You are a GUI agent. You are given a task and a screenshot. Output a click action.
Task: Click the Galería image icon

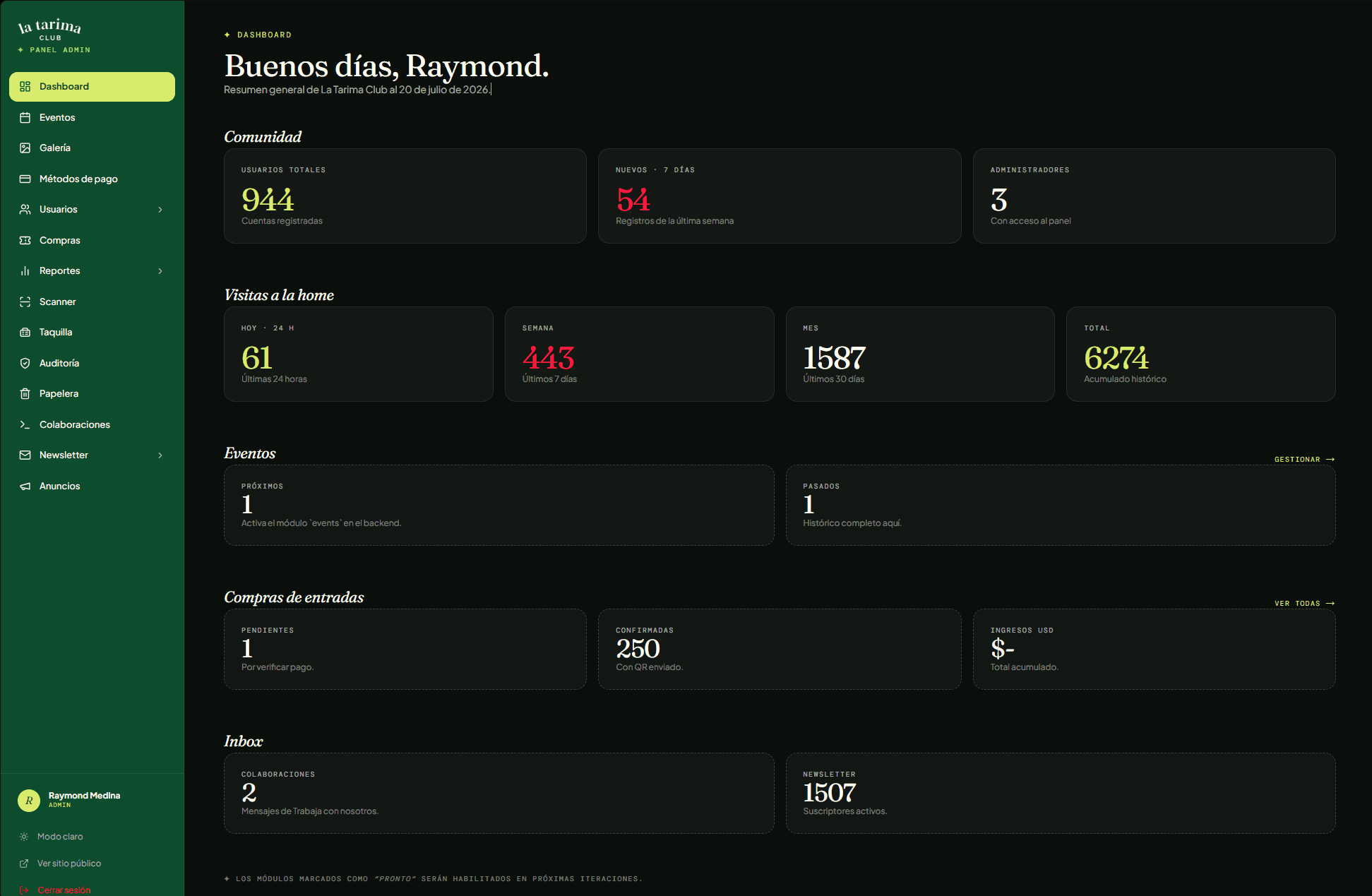[25, 148]
